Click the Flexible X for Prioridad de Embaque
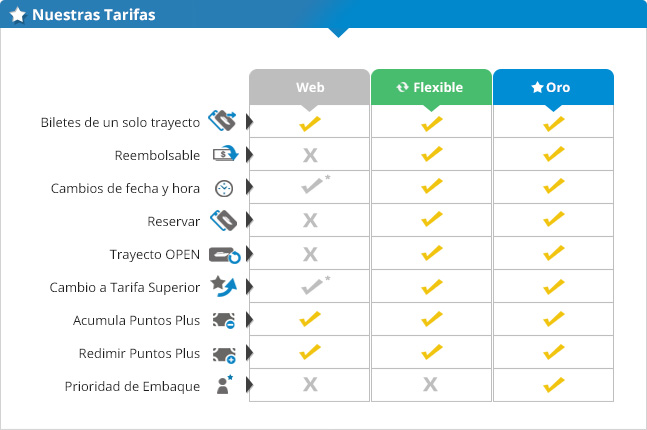Viewport: 647px width, 430px height. (430, 385)
